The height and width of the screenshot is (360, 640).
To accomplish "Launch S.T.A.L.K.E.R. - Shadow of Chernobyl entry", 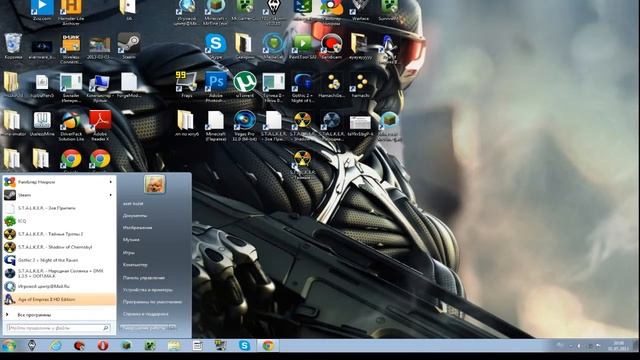I will tap(60, 247).
